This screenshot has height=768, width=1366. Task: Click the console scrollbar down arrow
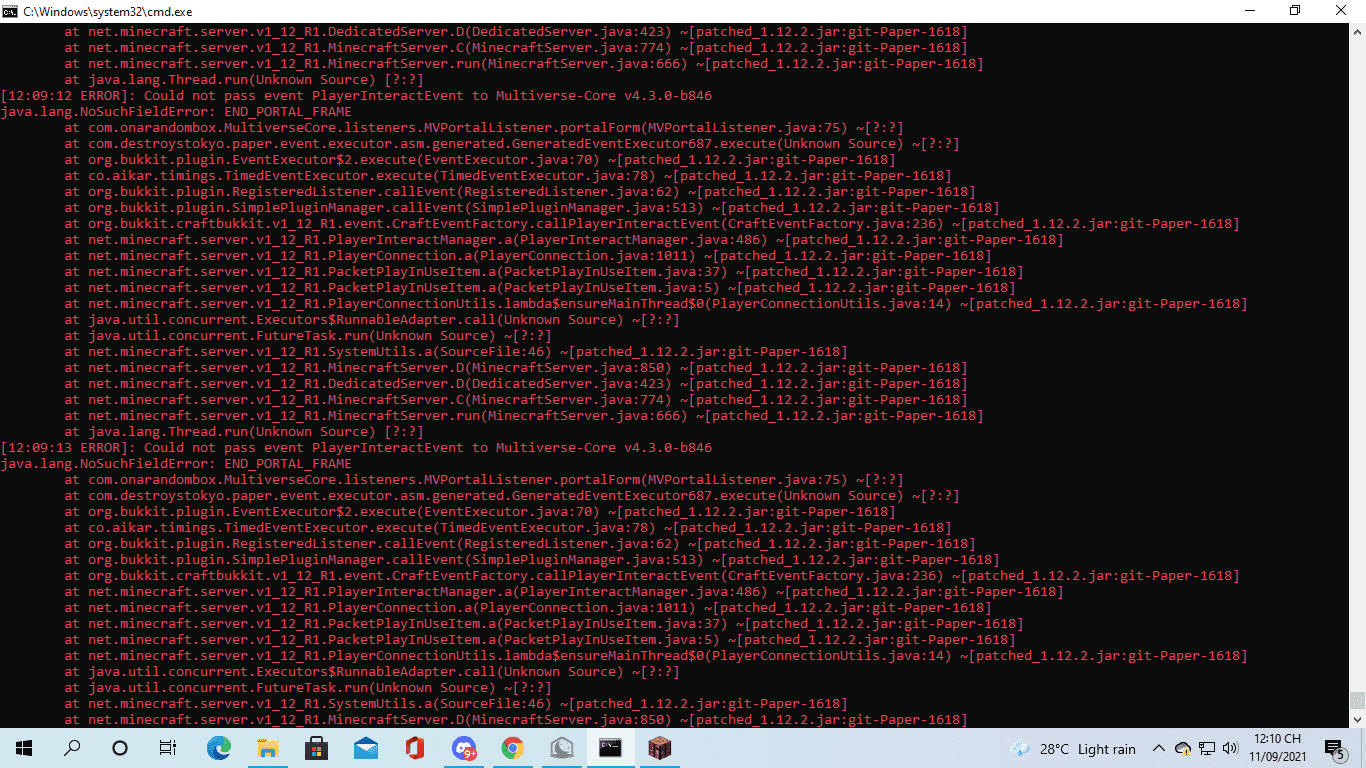[1357, 719]
